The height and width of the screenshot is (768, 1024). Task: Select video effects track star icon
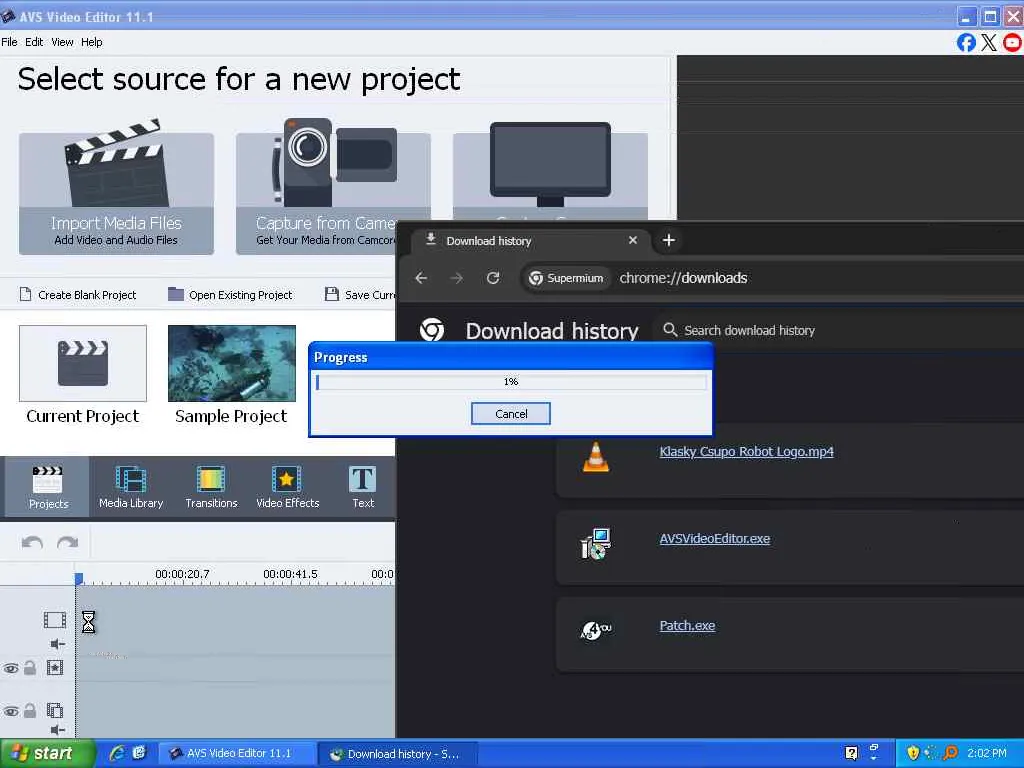tap(55, 668)
